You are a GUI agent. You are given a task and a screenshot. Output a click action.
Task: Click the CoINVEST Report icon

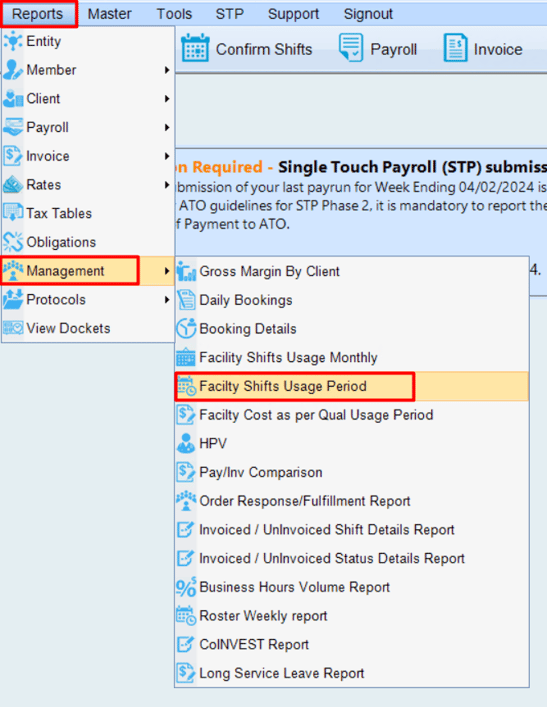(186, 645)
